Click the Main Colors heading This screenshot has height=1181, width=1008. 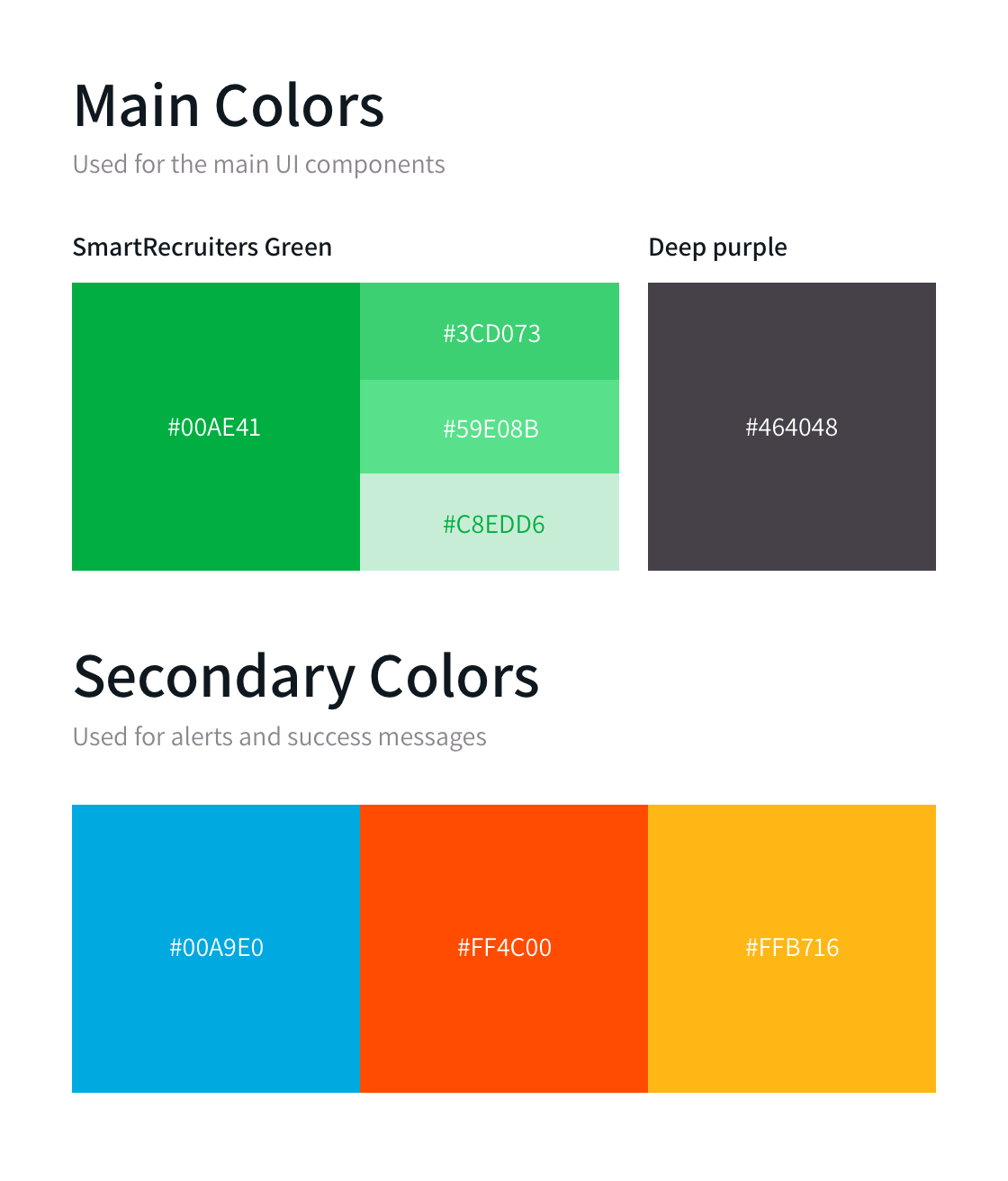[x=229, y=106]
